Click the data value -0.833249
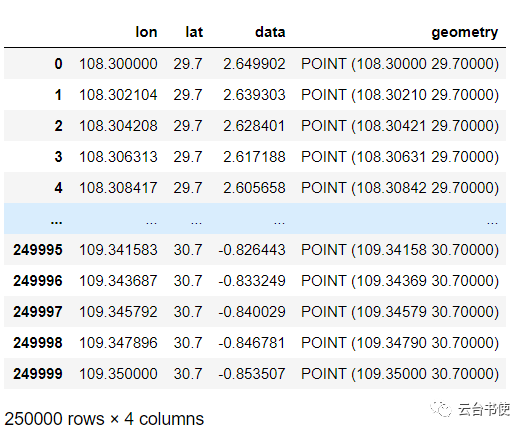The height and width of the screenshot is (432, 526). coord(252,281)
